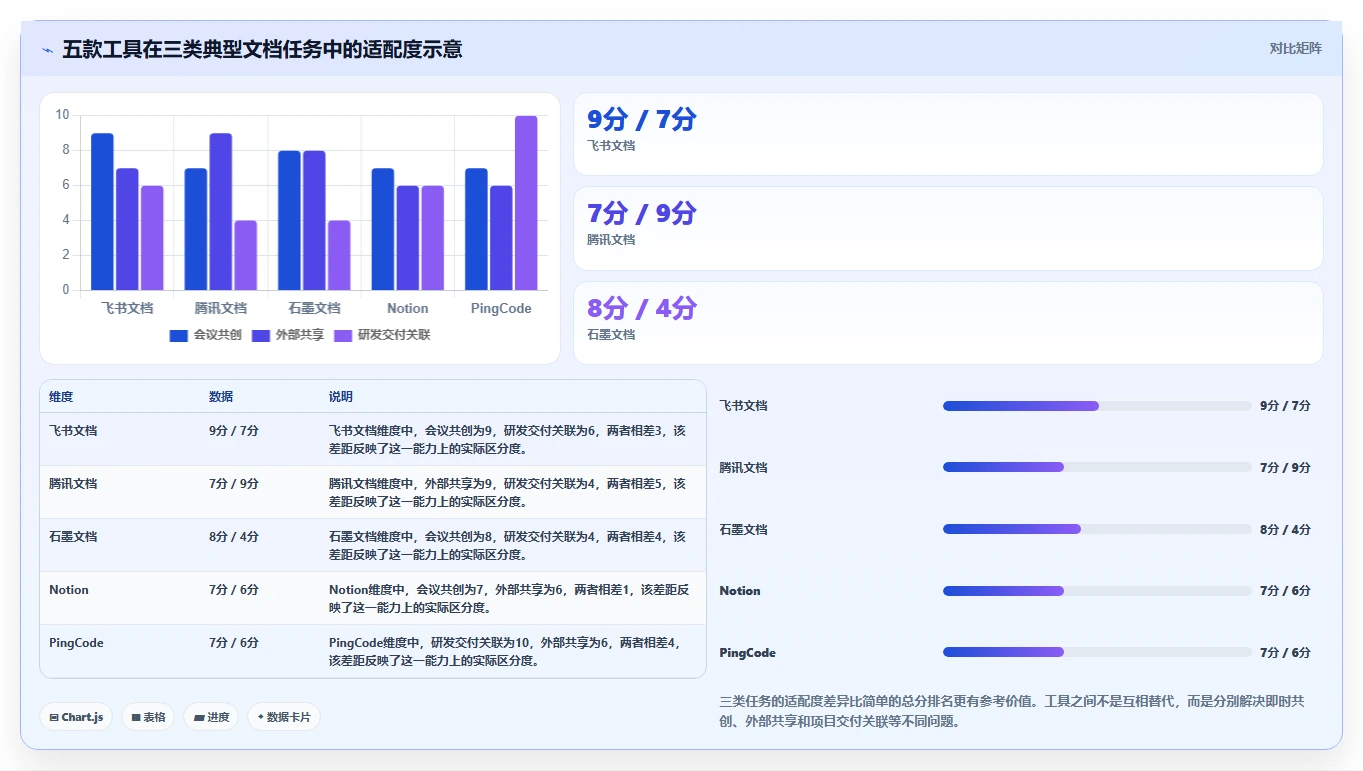This screenshot has height=771, width=1363.
Task: Click the lightning icon beside the title
Action: tap(48, 50)
